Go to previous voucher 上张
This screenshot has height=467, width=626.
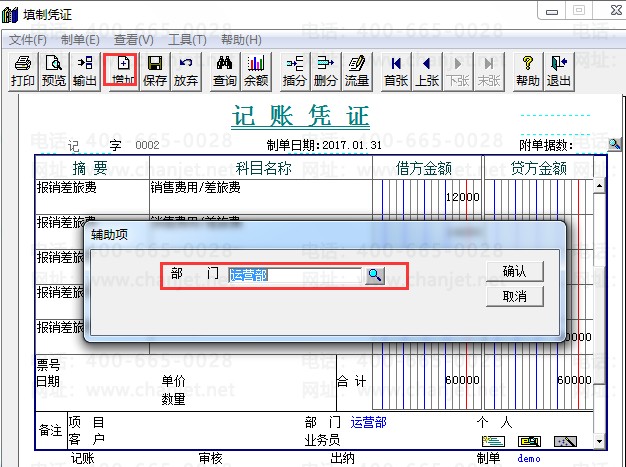pos(427,72)
